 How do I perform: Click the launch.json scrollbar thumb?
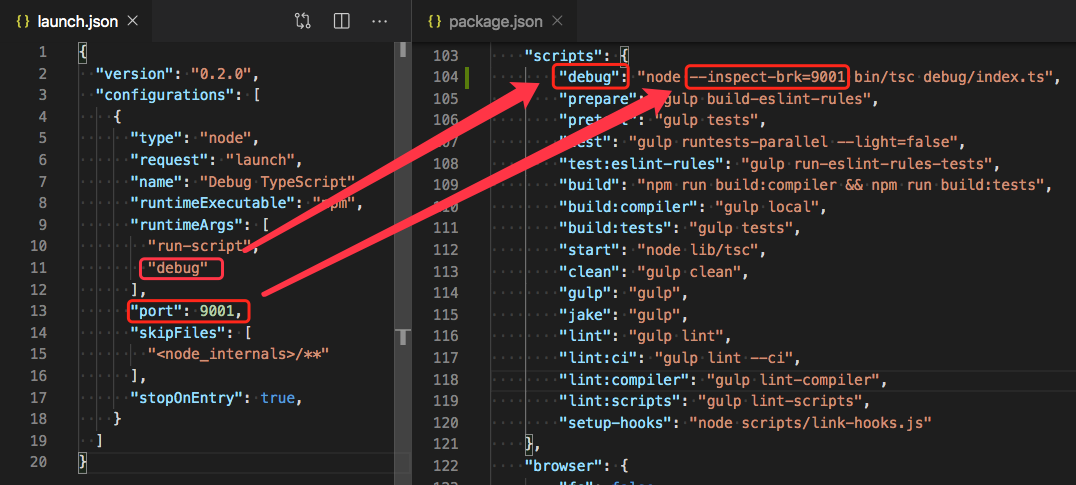402,50
